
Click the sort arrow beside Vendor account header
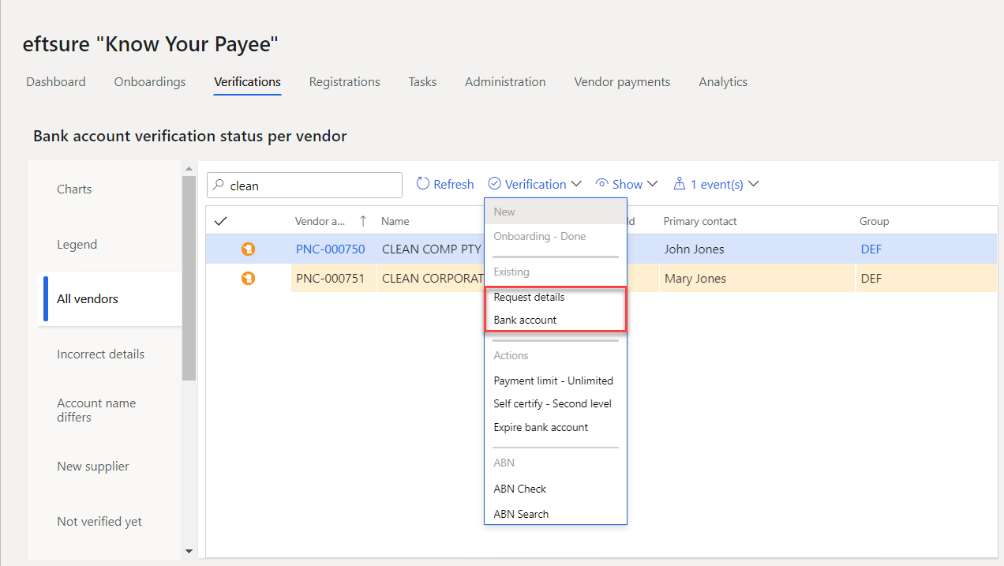(363, 221)
